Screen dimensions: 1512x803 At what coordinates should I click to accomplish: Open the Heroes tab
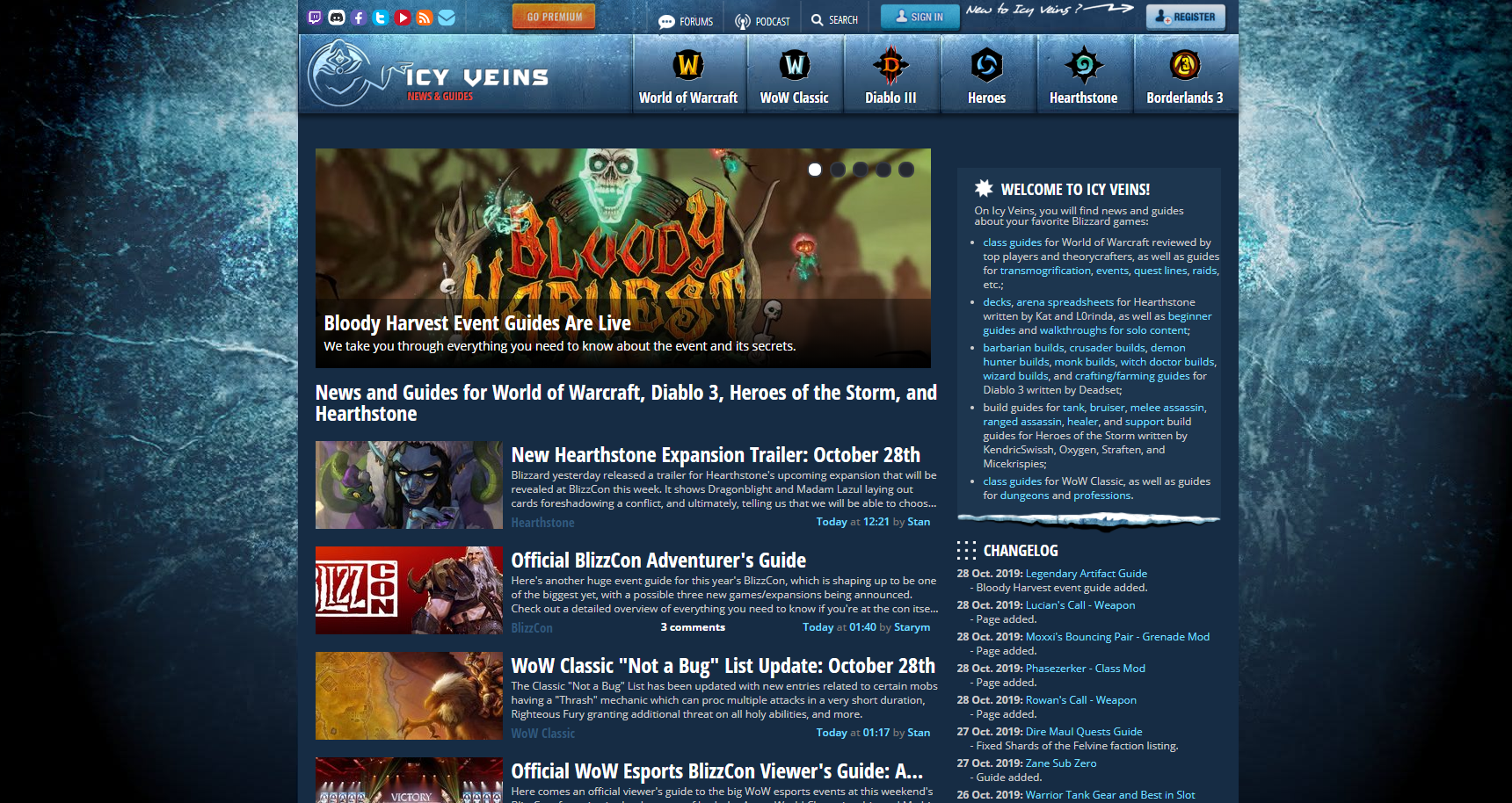tap(987, 75)
